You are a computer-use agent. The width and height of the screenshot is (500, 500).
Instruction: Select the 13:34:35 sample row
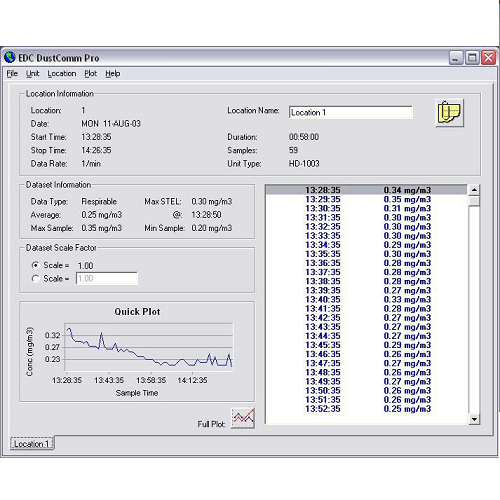(367, 245)
